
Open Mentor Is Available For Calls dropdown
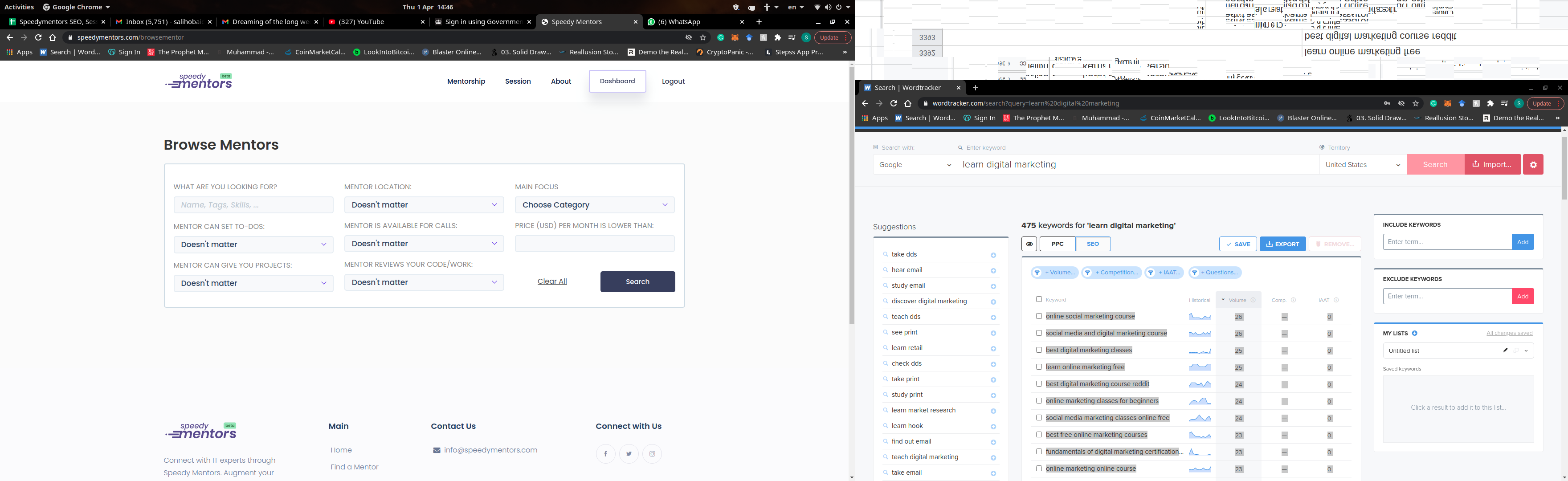424,244
